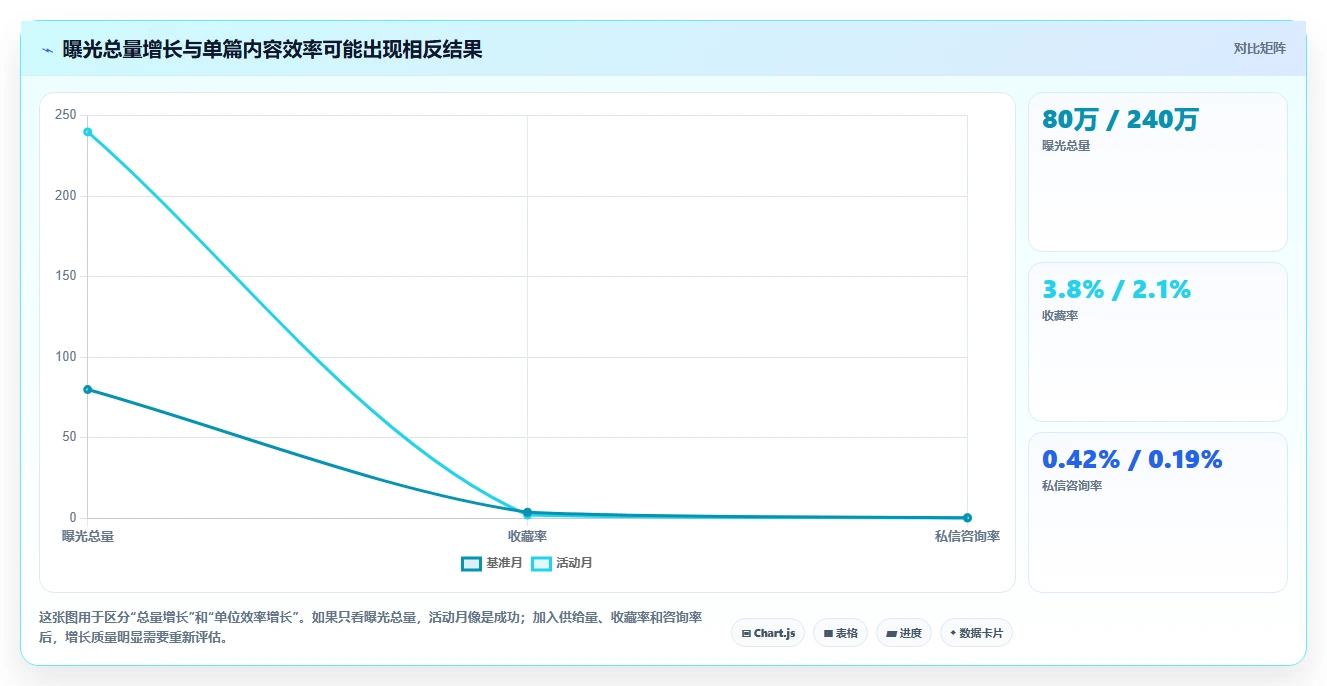Click the 对比矩阵 label in header
The width and height of the screenshot is (1327, 686).
pos(1259,48)
